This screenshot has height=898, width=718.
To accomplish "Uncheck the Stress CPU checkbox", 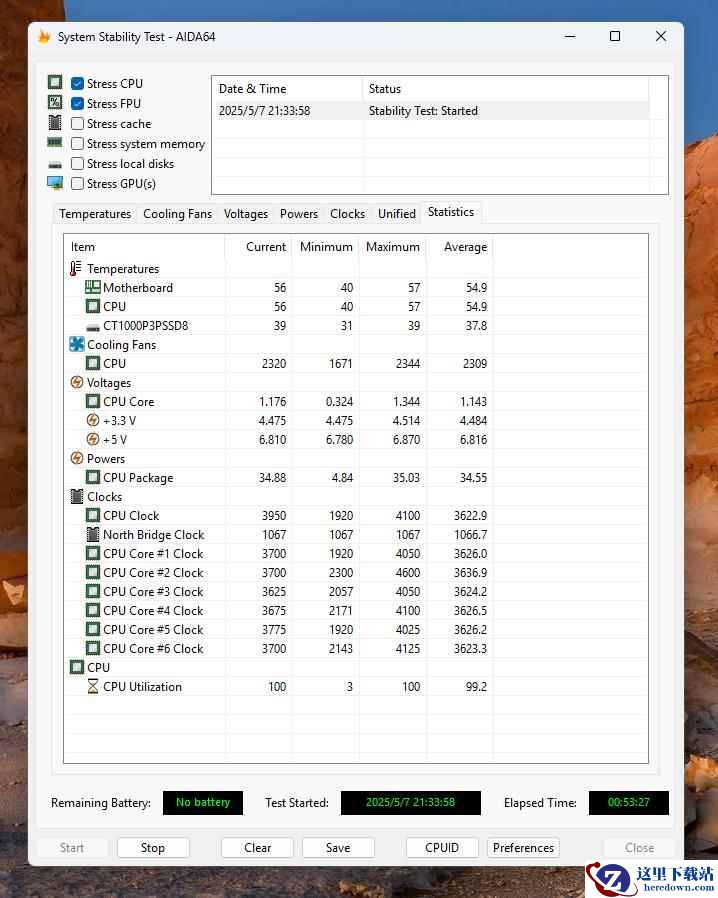I will point(77,84).
